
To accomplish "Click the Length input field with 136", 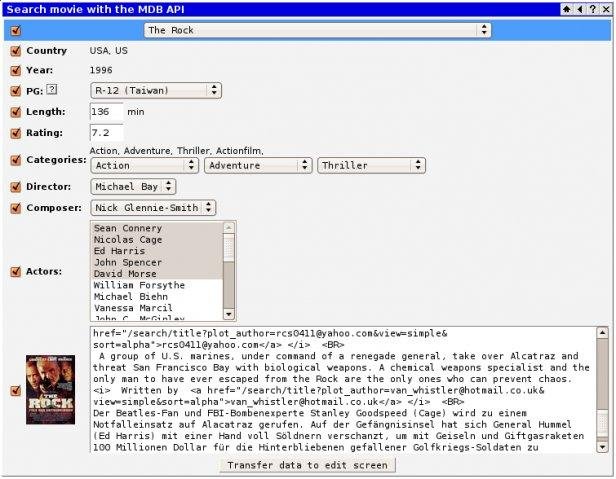I will coord(106,112).
